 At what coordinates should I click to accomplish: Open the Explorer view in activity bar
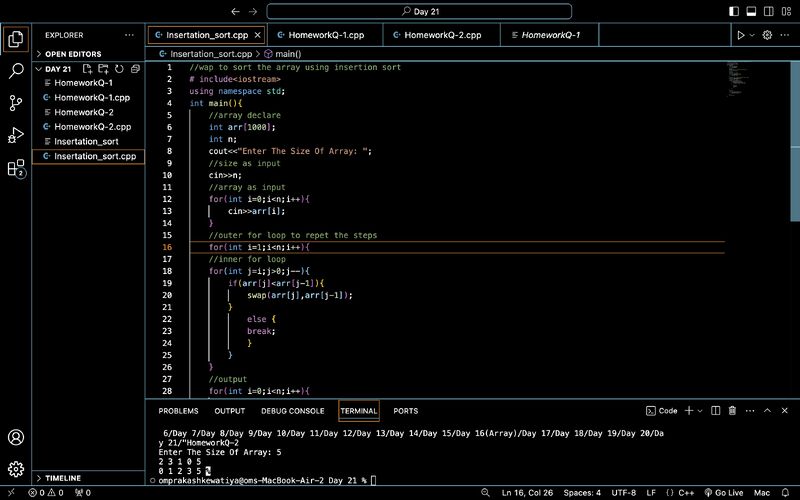point(15,39)
